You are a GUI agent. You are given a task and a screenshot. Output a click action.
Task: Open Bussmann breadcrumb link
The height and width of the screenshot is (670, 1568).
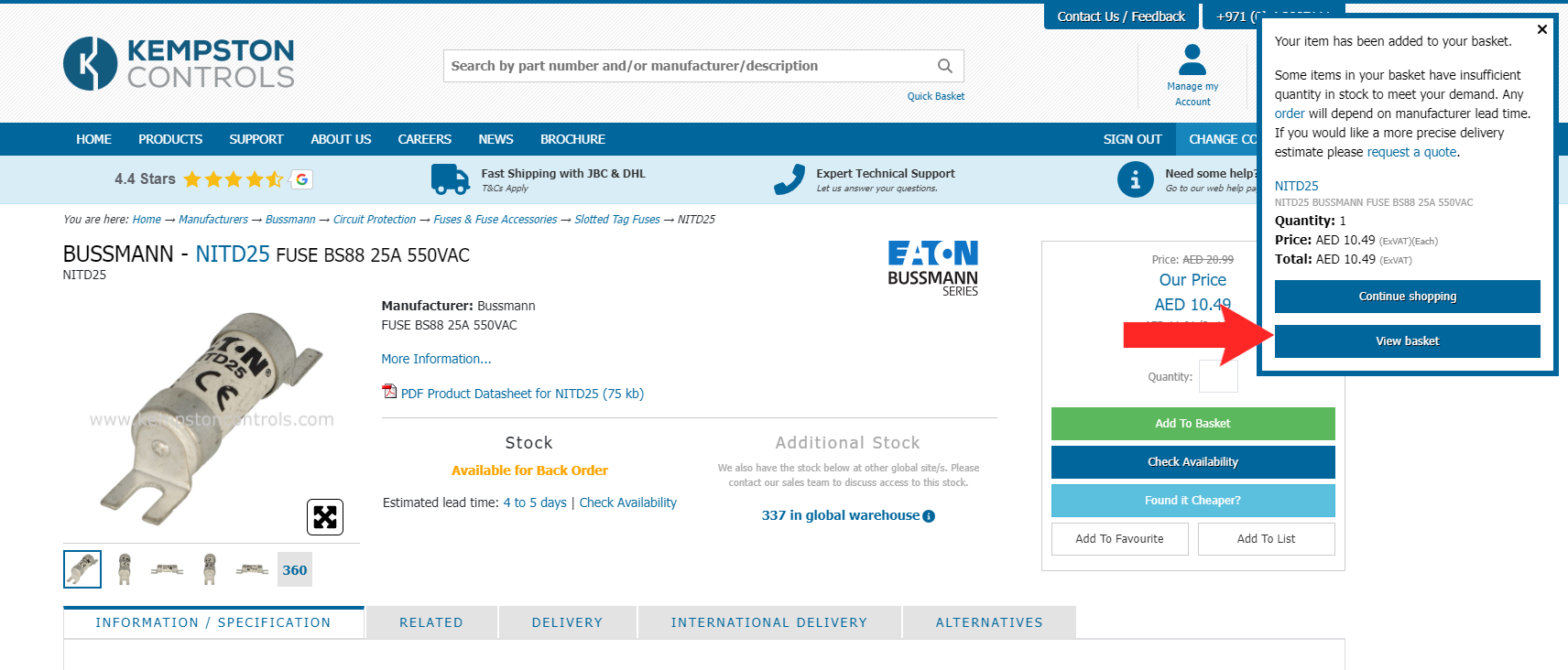coord(290,220)
